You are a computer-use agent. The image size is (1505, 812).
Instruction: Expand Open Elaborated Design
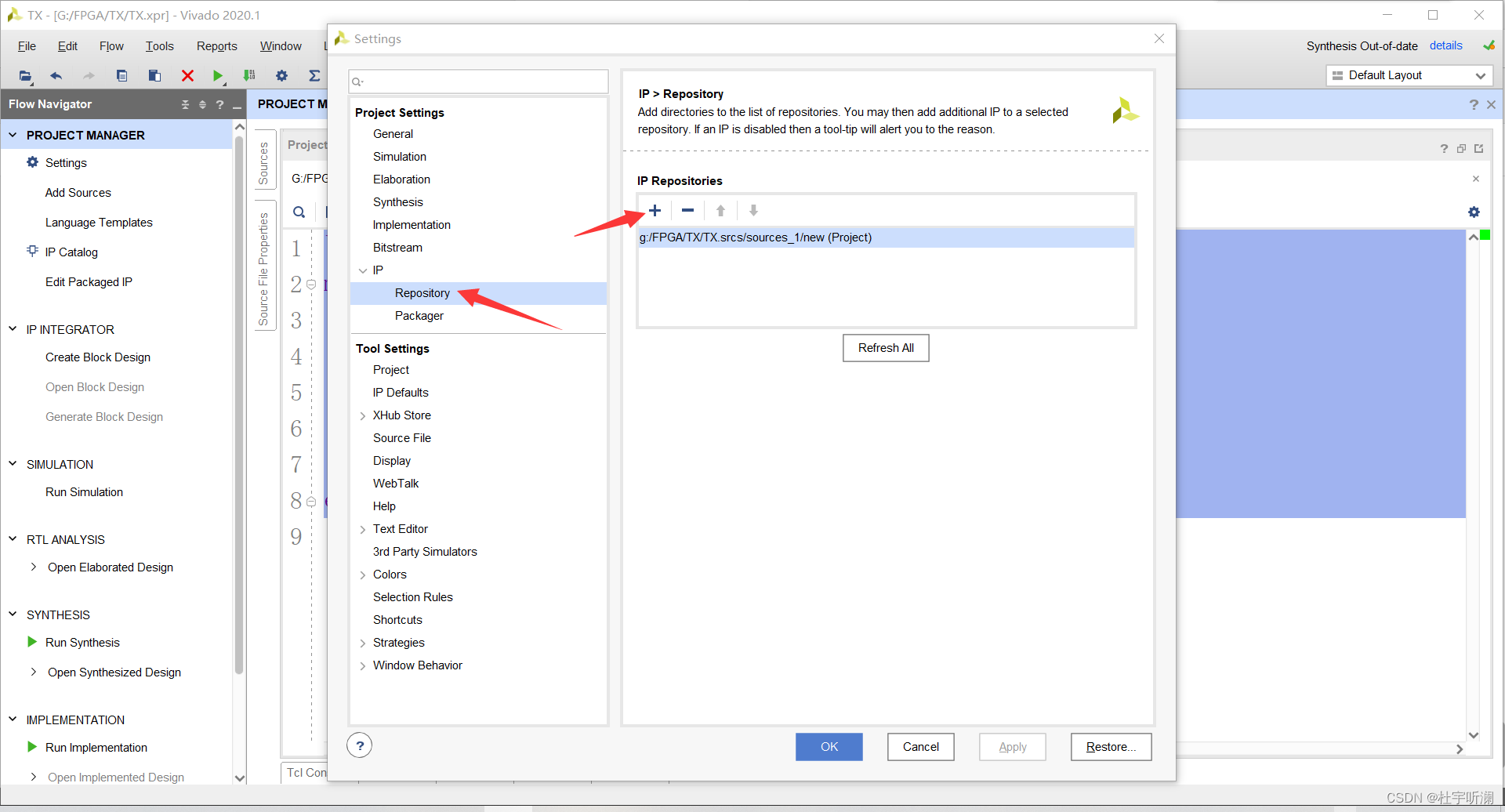click(34, 567)
